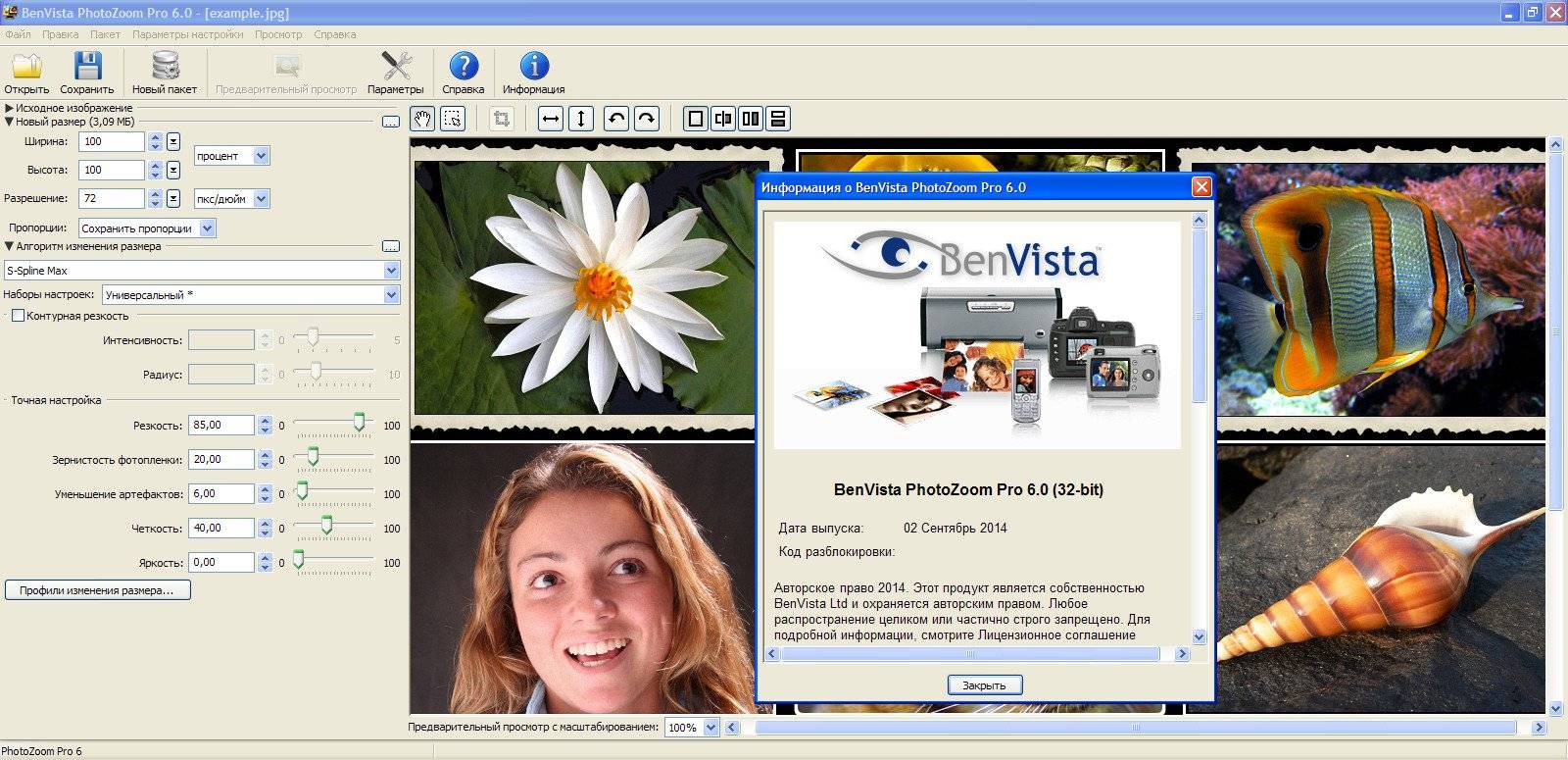Image resolution: width=1568 pixels, height=760 pixels.
Task: Save via the Сохранить floppy icon
Action: coord(87,74)
